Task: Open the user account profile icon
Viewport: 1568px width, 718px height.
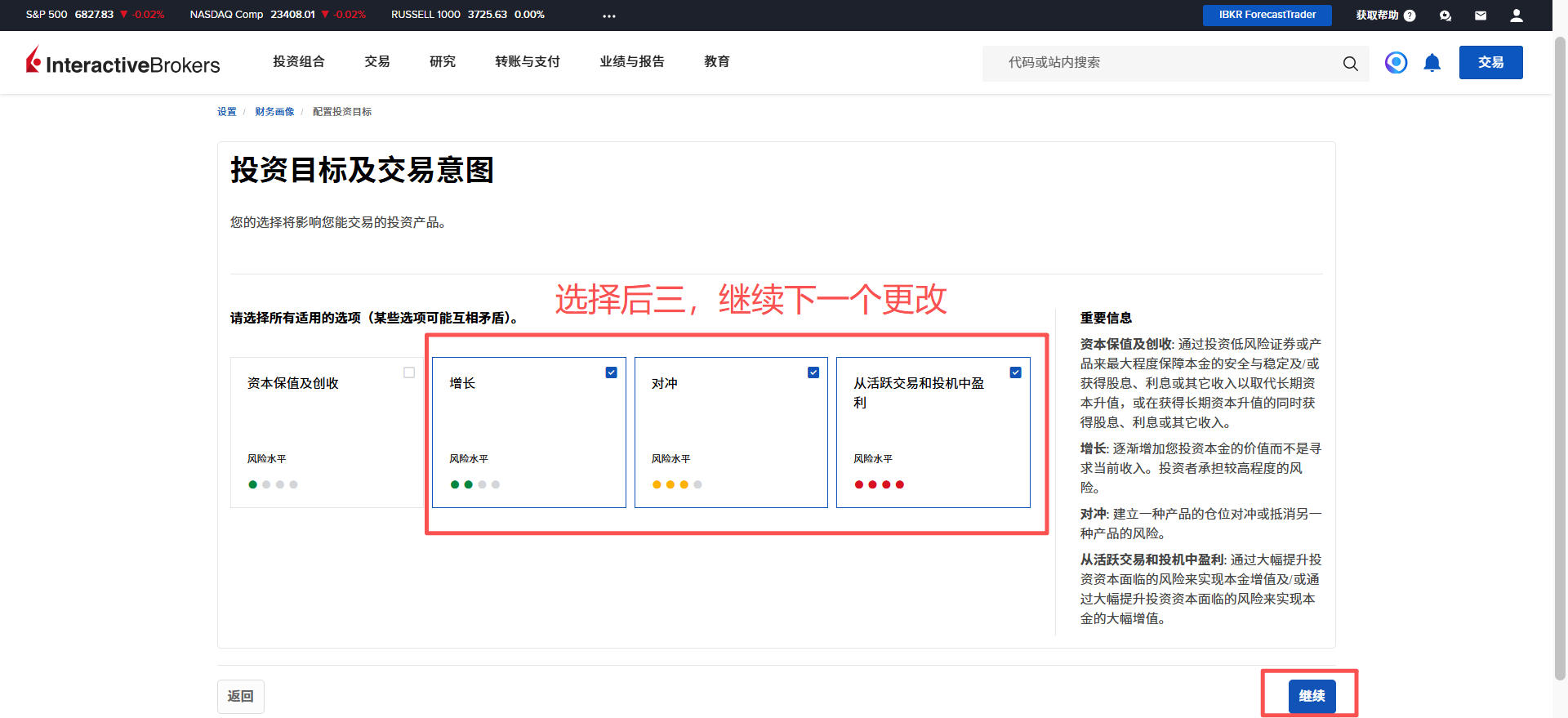Action: coord(1516,16)
